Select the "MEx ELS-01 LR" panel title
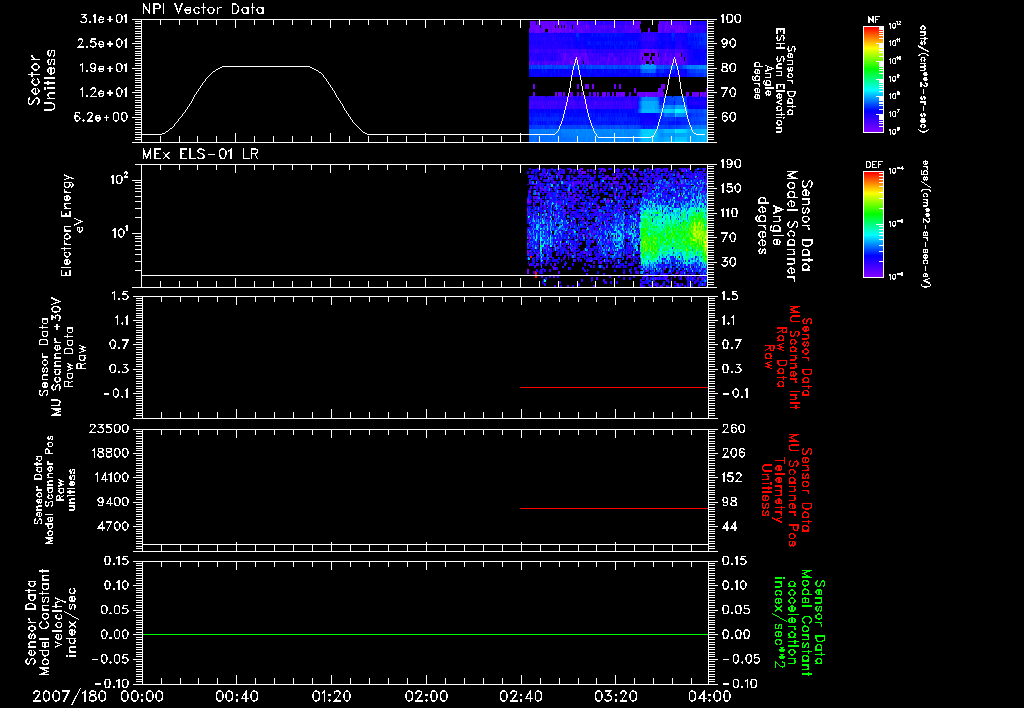Viewport: 1024px width, 708px height. (x=200, y=154)
